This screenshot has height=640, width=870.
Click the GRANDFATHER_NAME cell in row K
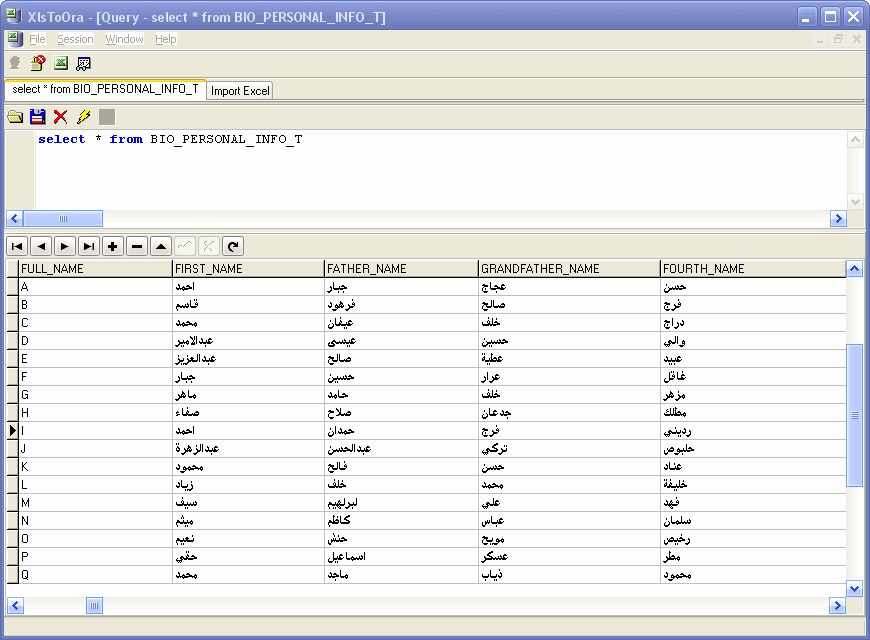click(x=569, y=466)
